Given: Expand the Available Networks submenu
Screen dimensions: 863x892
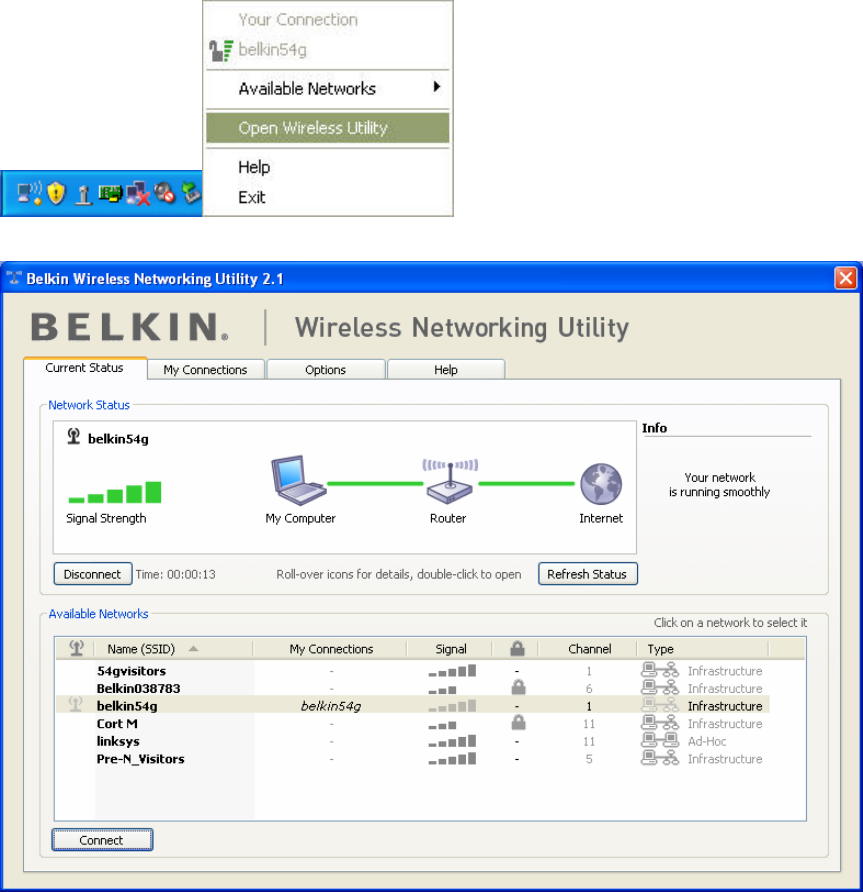Looking at the screenshot, I should pyautogui.click(x=327, y=89).
